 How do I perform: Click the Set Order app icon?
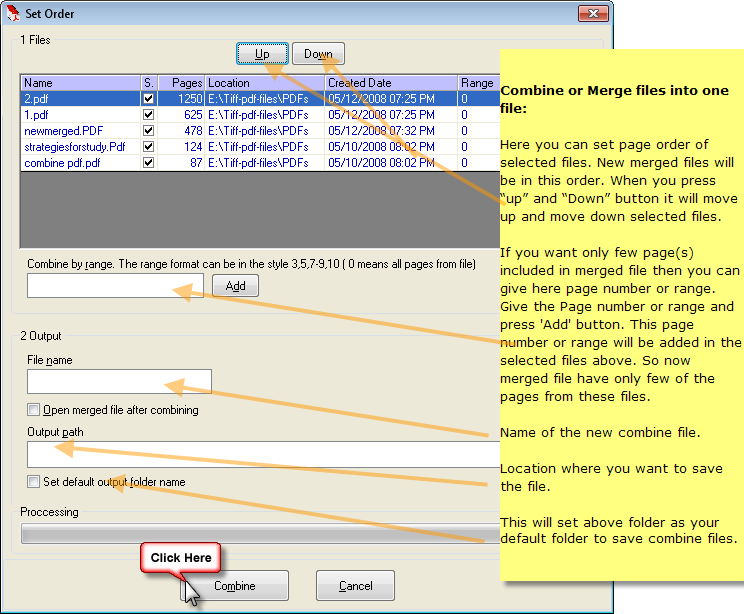(x=13, y=13)
